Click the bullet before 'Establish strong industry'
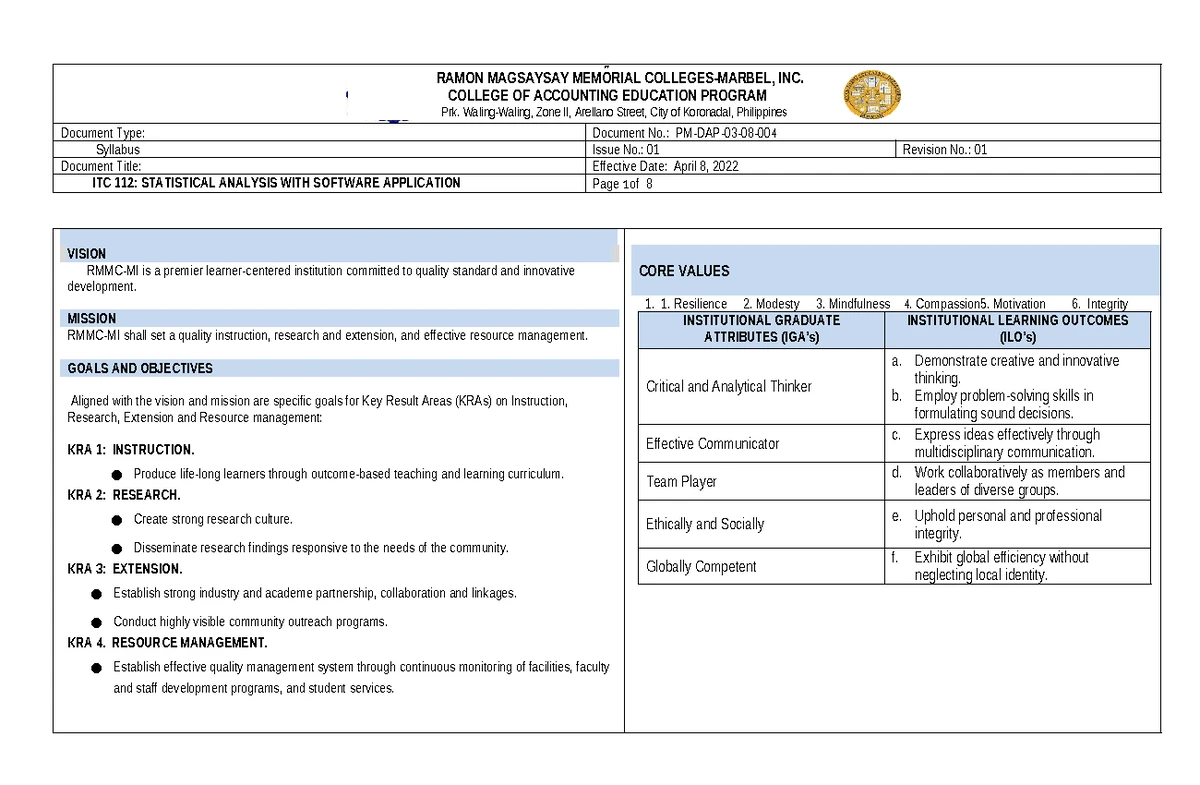Image resolution: width=1200 pixels, height=785 pixels. coord(96,594)
